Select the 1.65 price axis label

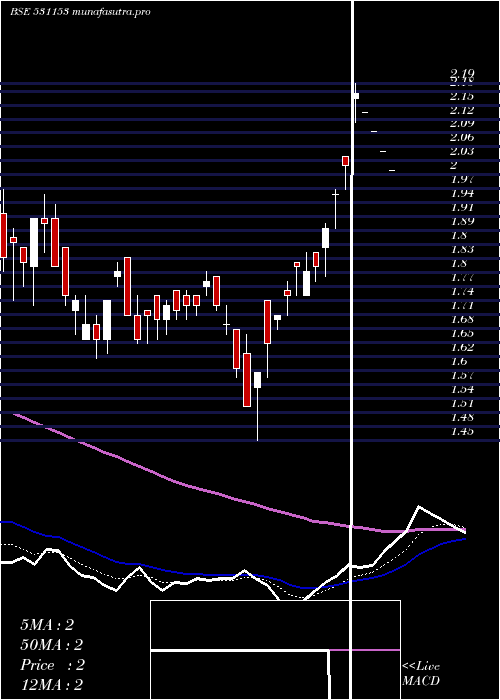(462, 333)
